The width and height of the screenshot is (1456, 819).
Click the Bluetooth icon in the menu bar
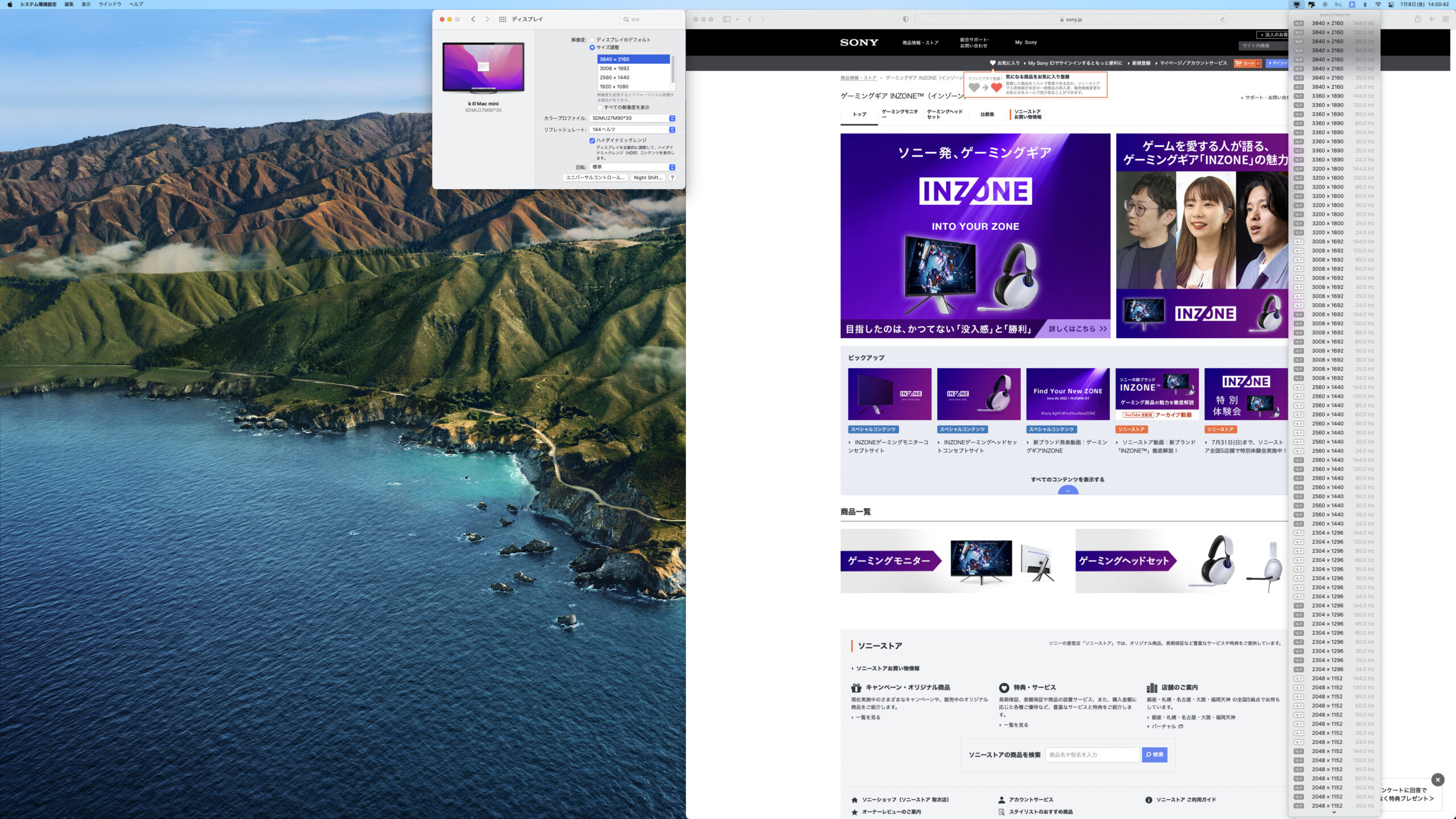(x=1364, y=5)
